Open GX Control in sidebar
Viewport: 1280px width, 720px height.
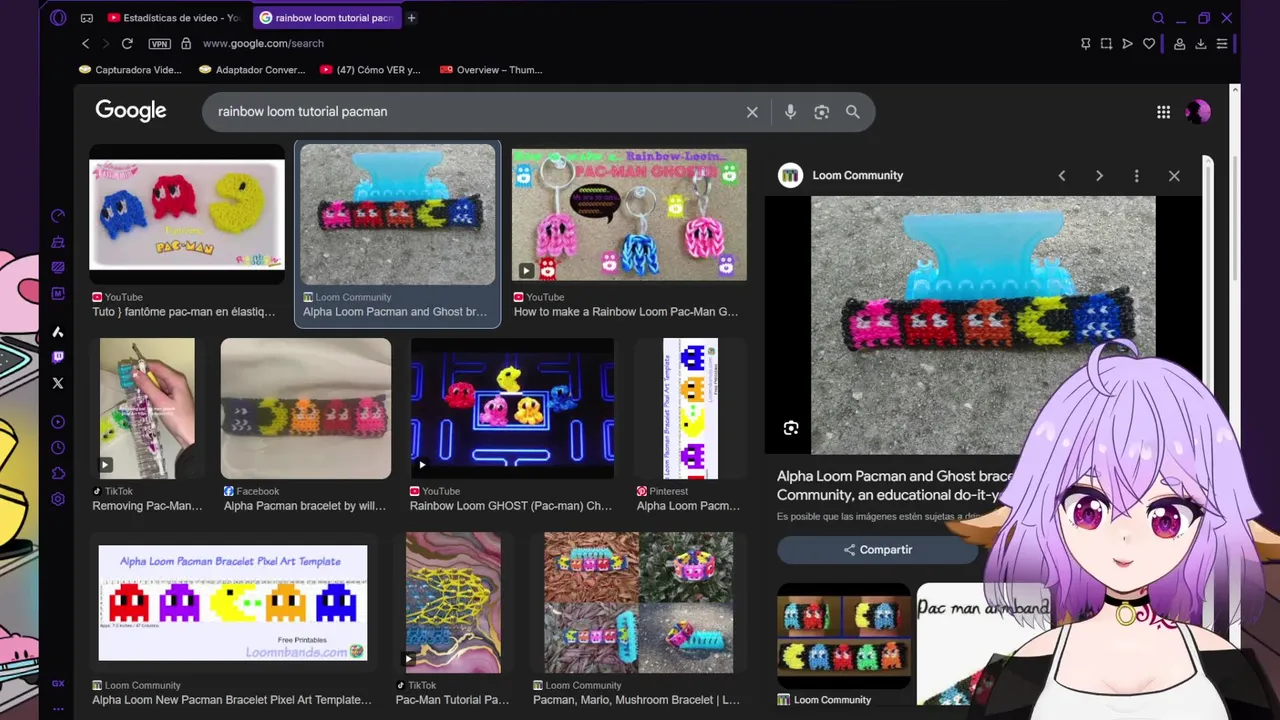(58, 216)
